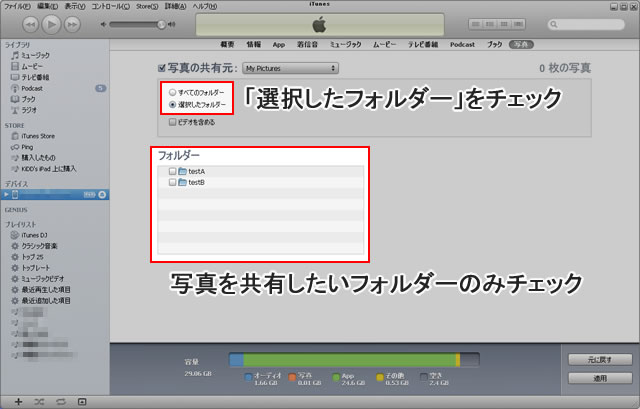Click the 適用 apply button
This screenshot has height=409, width=640.
[x=600, y=378]
